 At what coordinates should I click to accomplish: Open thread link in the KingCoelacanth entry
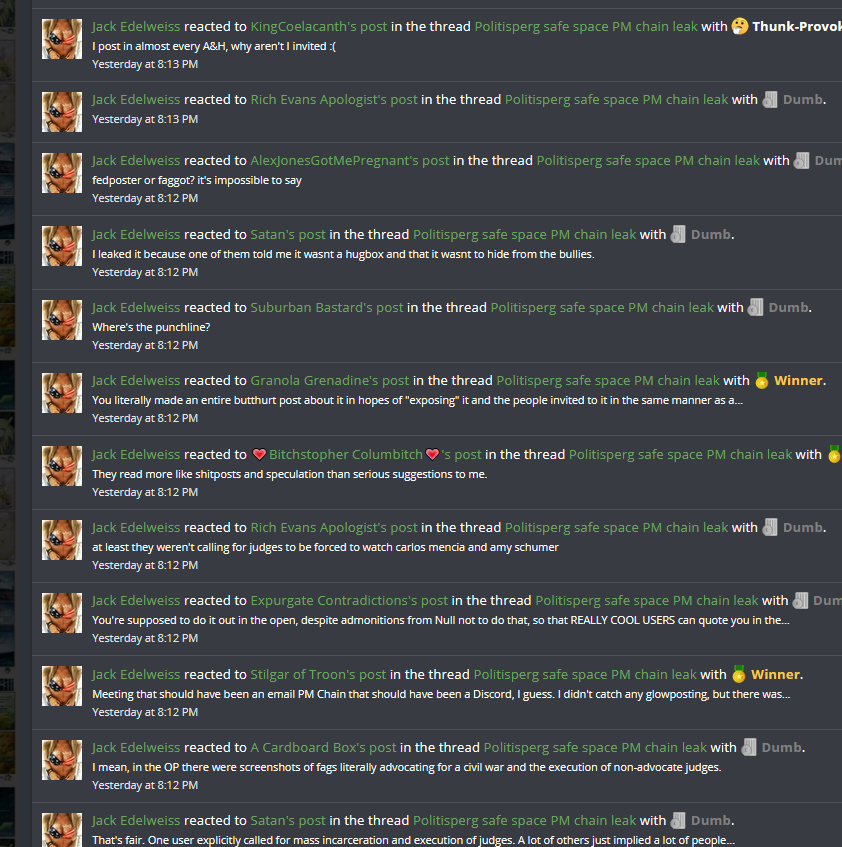pos(586,26)
